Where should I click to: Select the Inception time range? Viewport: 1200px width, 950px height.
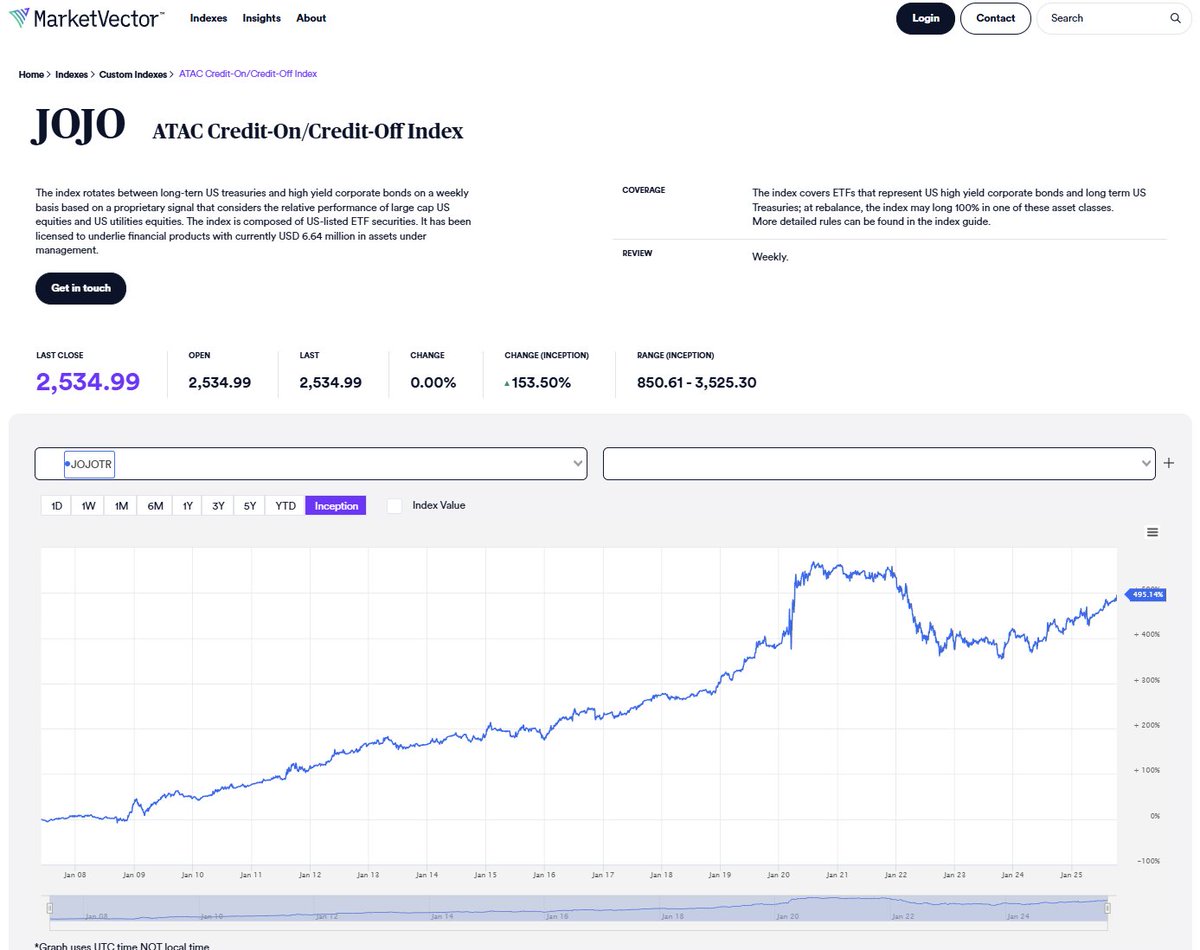tap(336, 506)
